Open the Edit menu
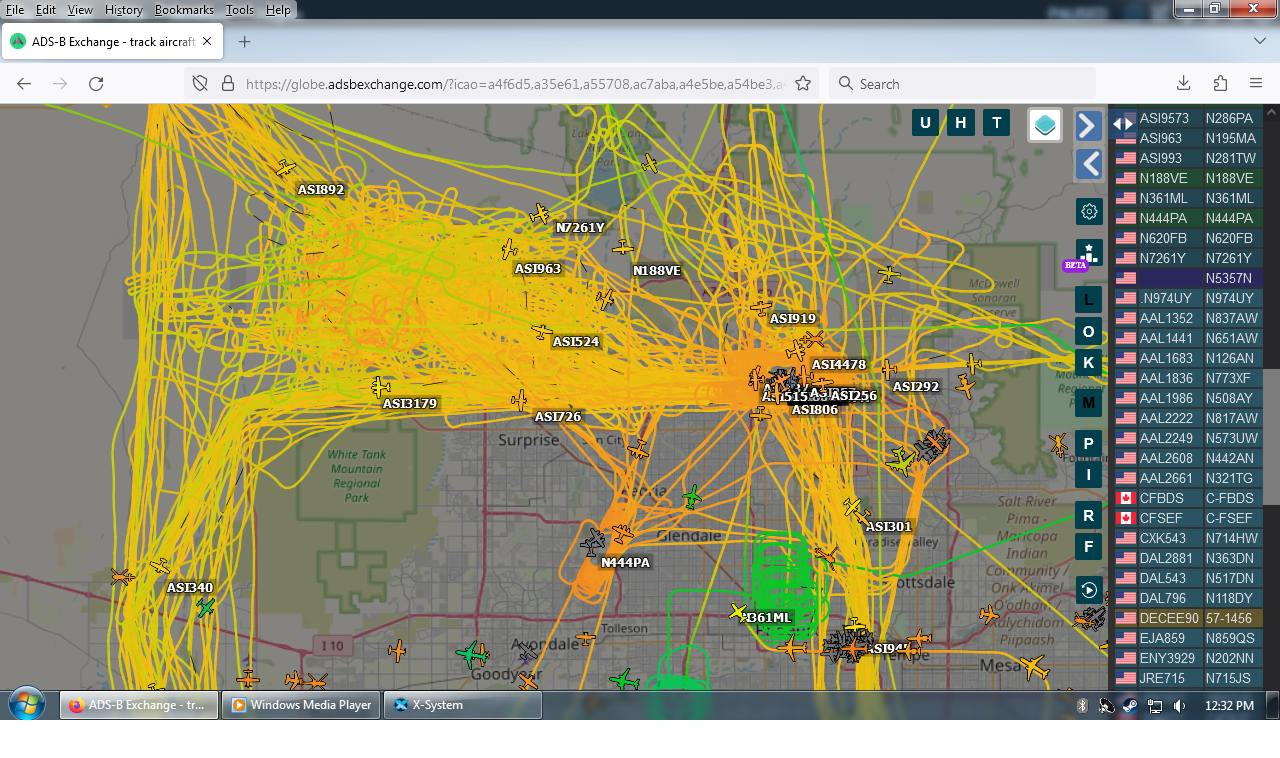The image size is (1280, 758). pos(46,10)
